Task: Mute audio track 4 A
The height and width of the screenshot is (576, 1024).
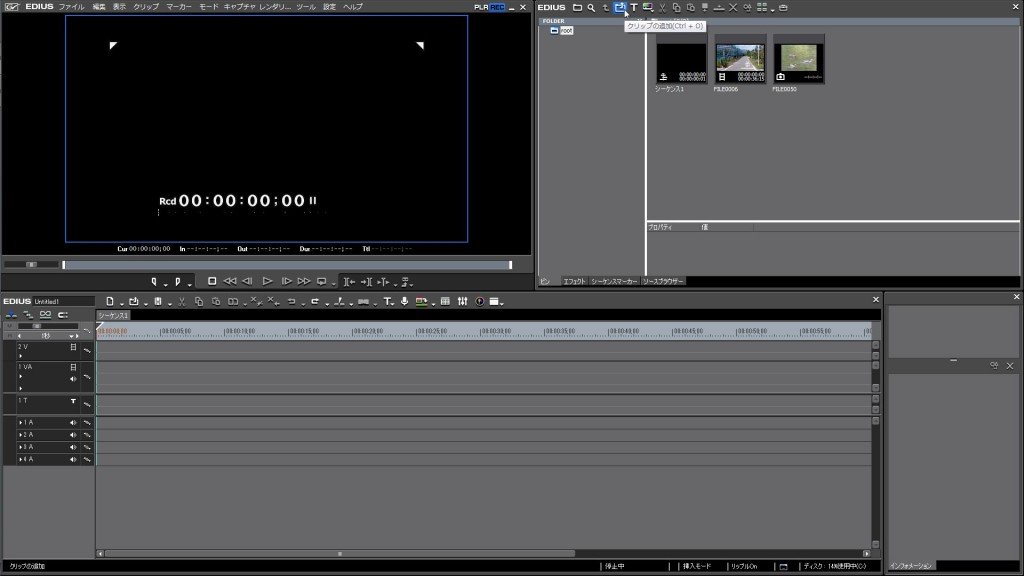Action: click(x=73, y=460)
